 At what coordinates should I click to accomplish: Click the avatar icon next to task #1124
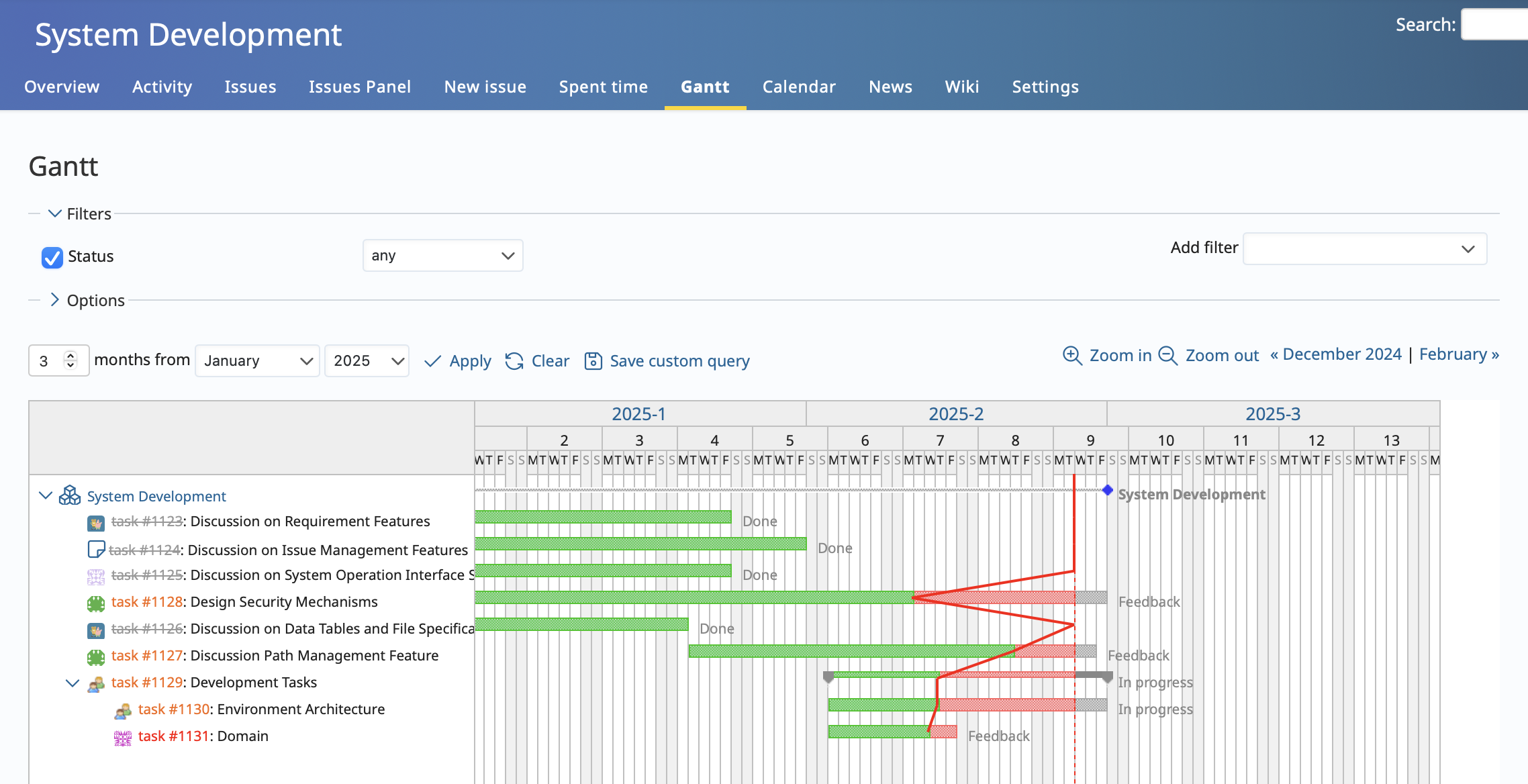pyautogui.click(x=96, y=549)
